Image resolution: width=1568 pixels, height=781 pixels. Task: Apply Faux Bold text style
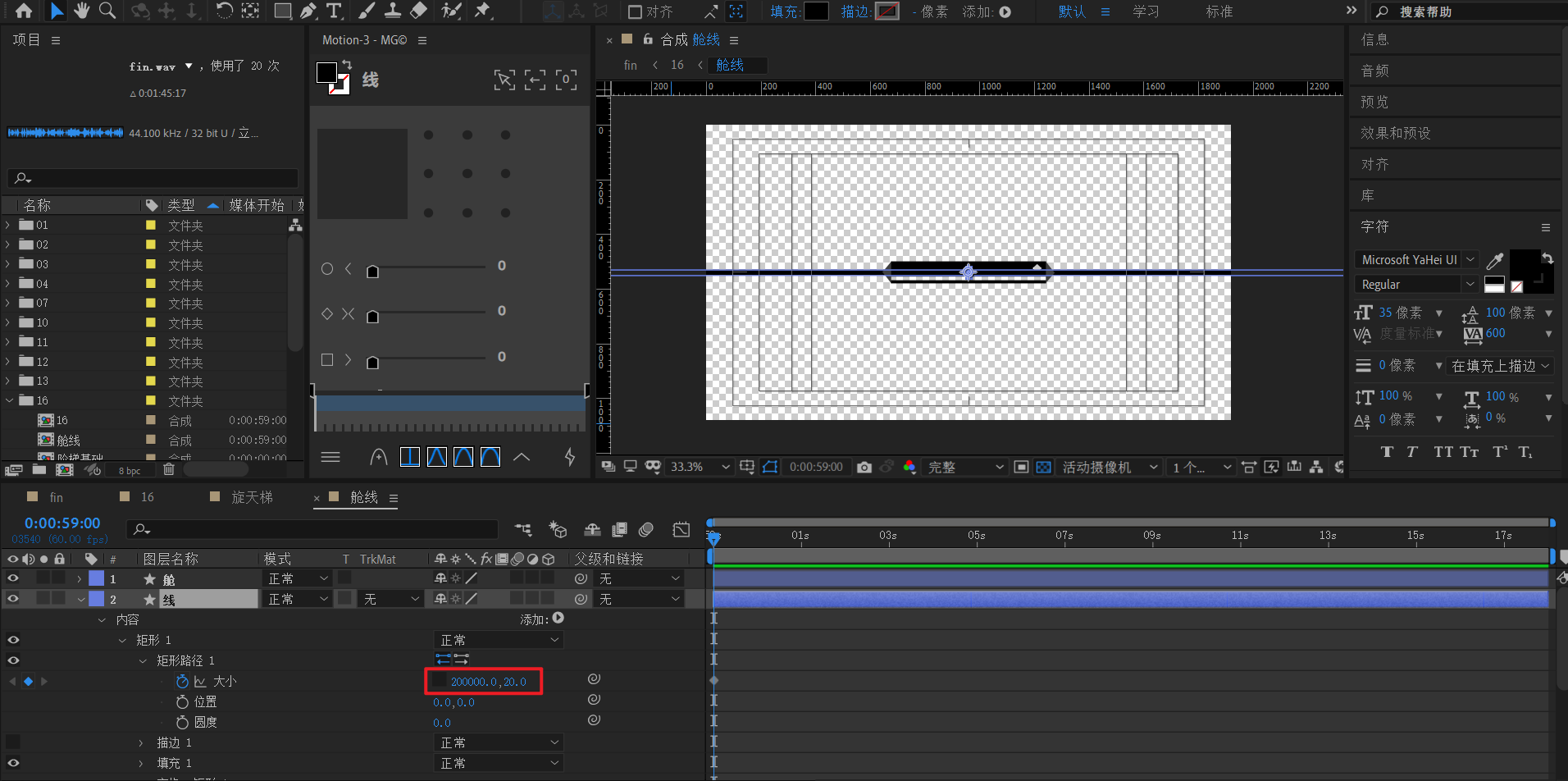pos(1387,452)
